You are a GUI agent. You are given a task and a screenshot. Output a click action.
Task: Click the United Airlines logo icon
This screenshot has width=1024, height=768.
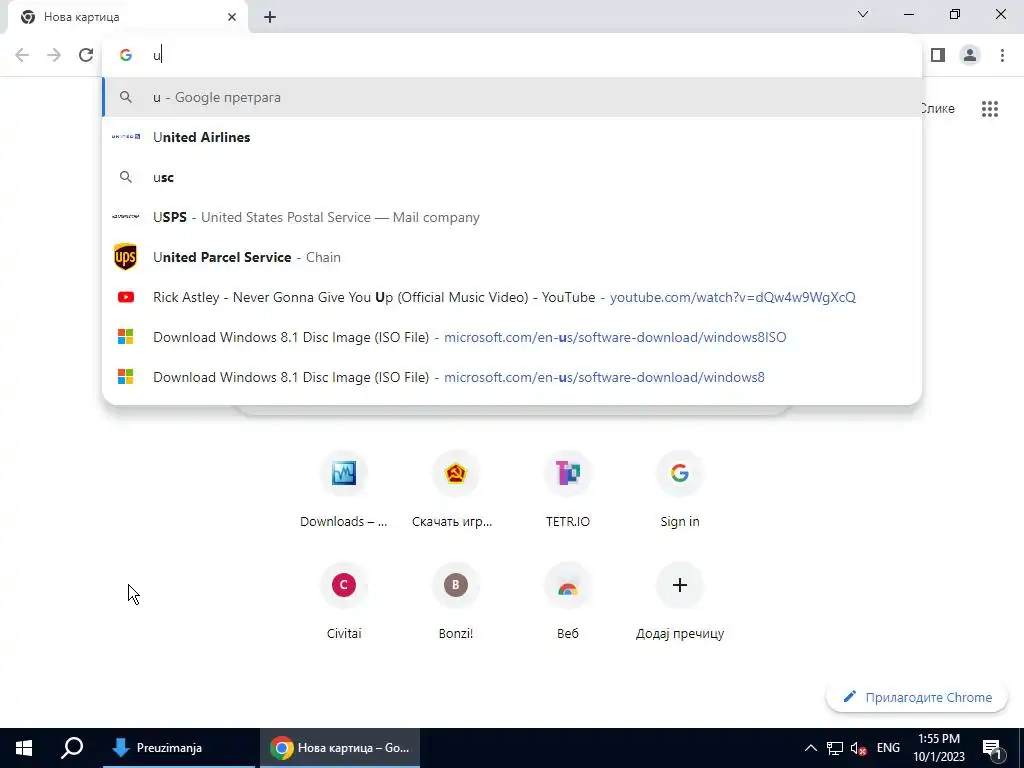coord(126,136)
